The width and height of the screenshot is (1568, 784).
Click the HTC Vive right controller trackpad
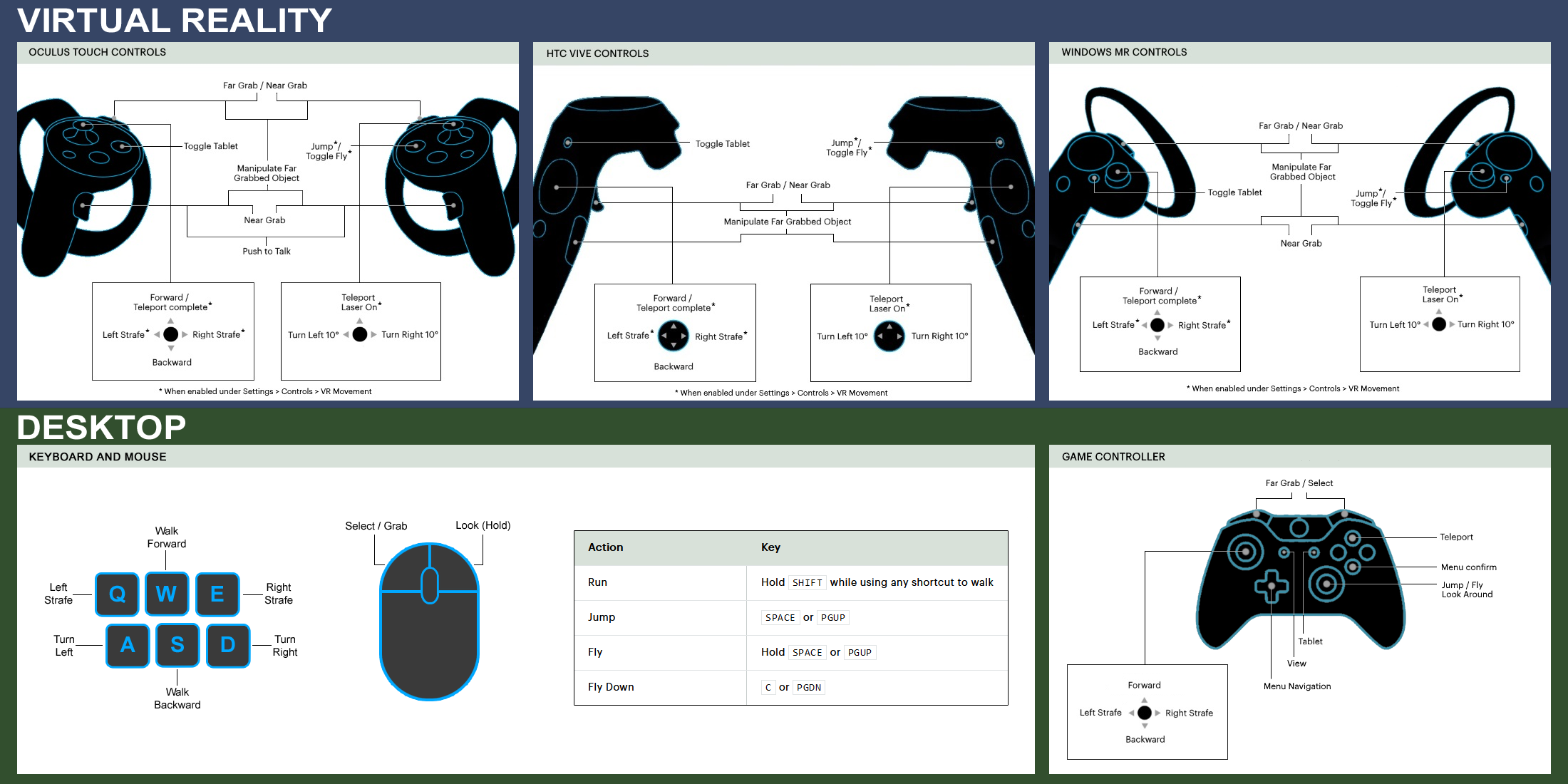[x=1010, y=187]
